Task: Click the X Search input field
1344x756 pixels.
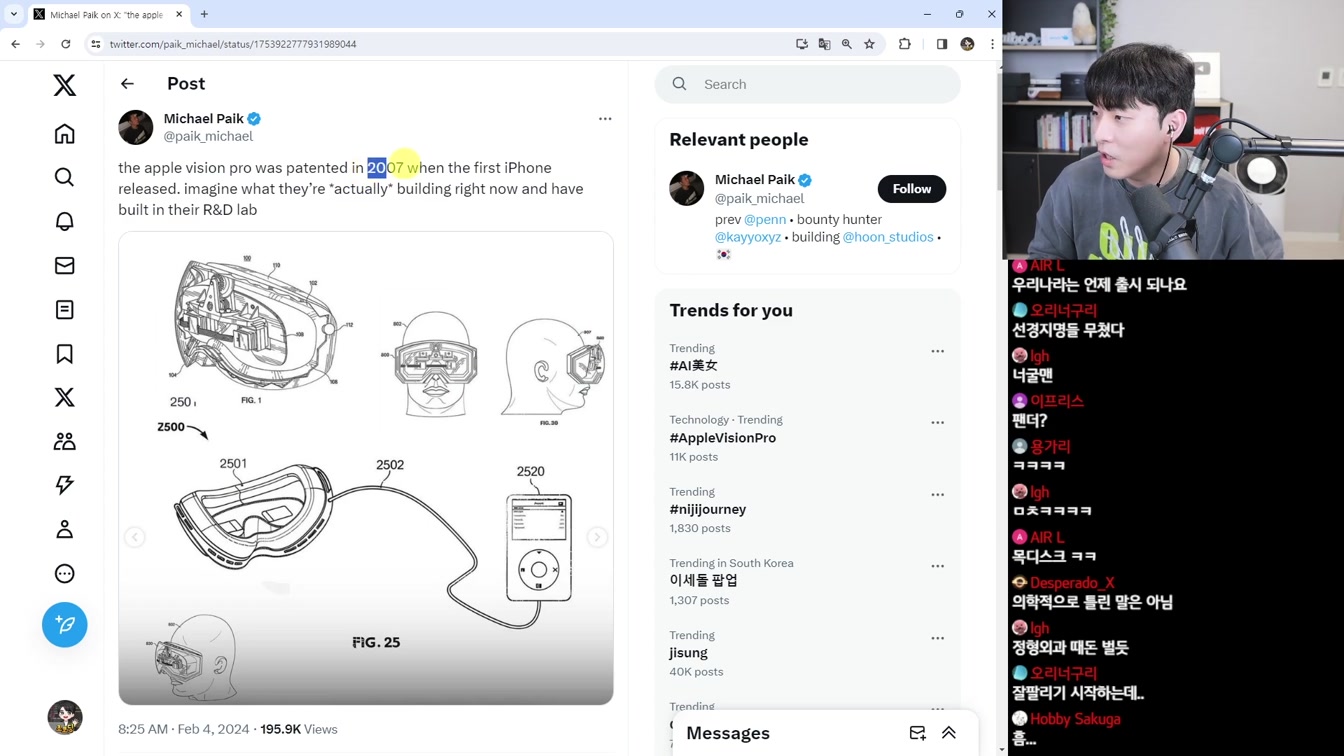Action: (x=808, y=84)
